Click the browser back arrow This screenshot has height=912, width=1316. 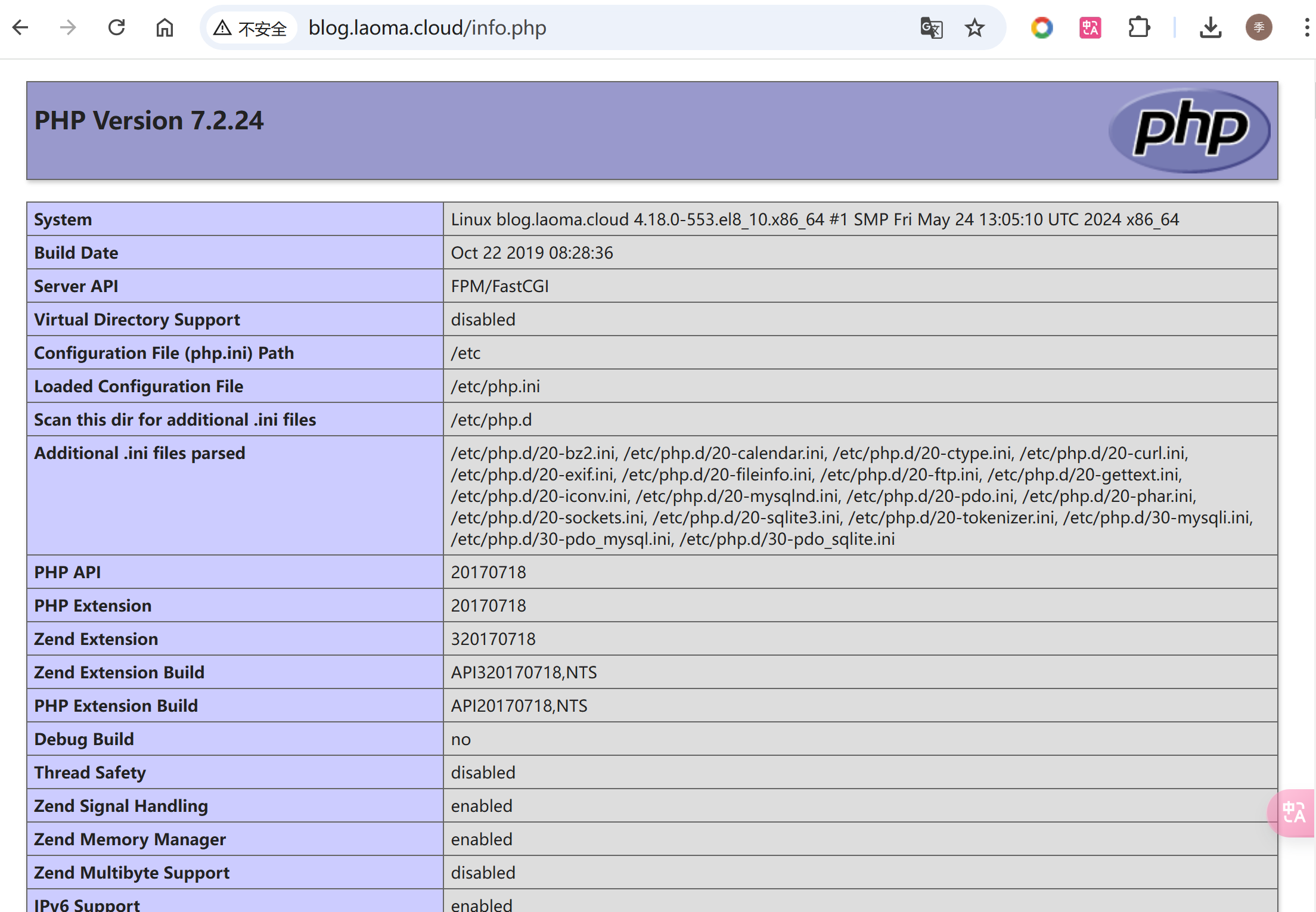pyautogui.click(x=21, y=27)
